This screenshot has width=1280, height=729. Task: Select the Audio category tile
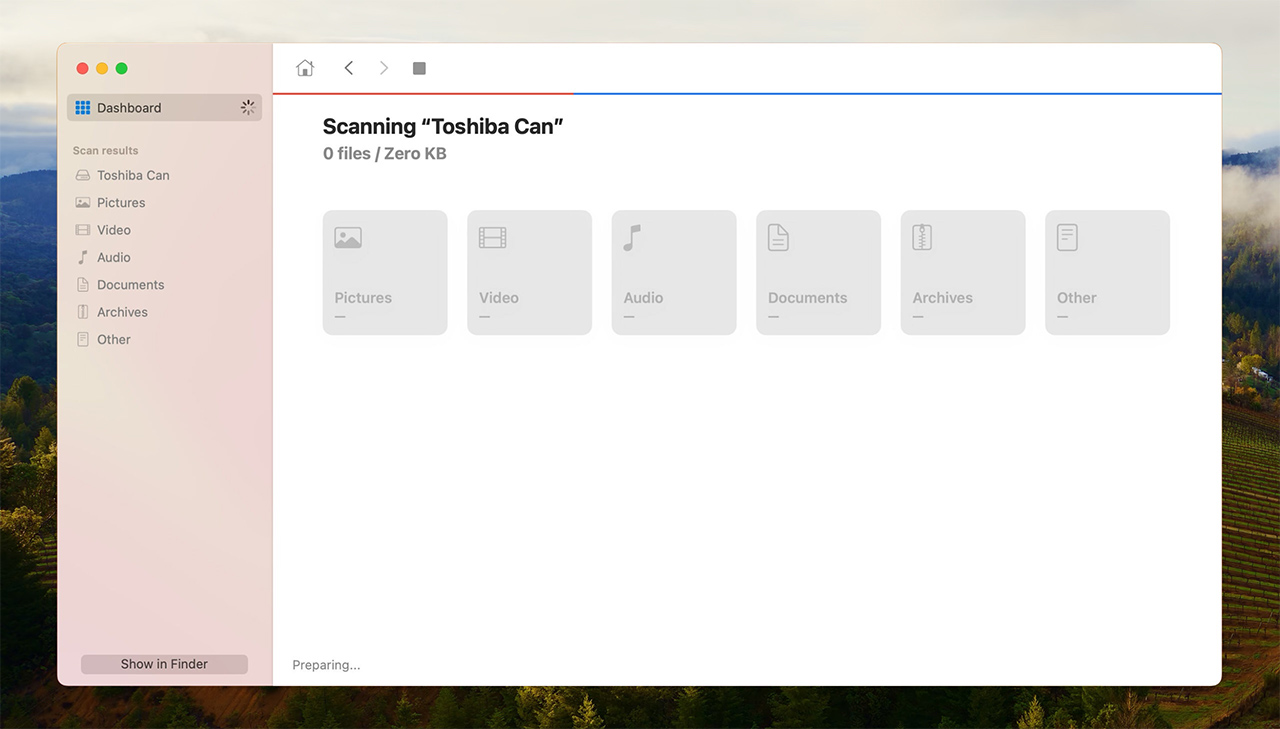pos(674,272)
